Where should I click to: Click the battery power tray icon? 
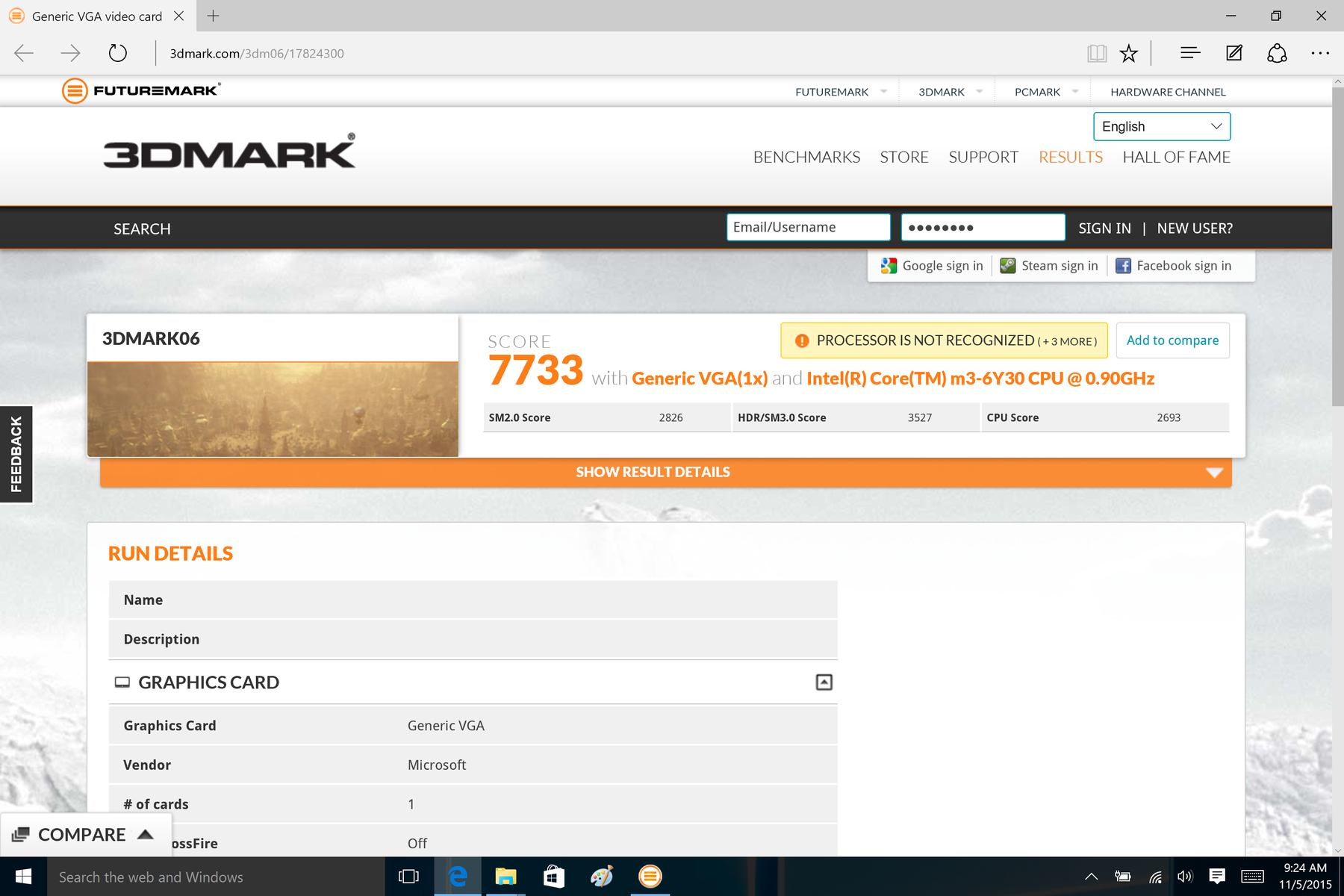point(1123,877)
